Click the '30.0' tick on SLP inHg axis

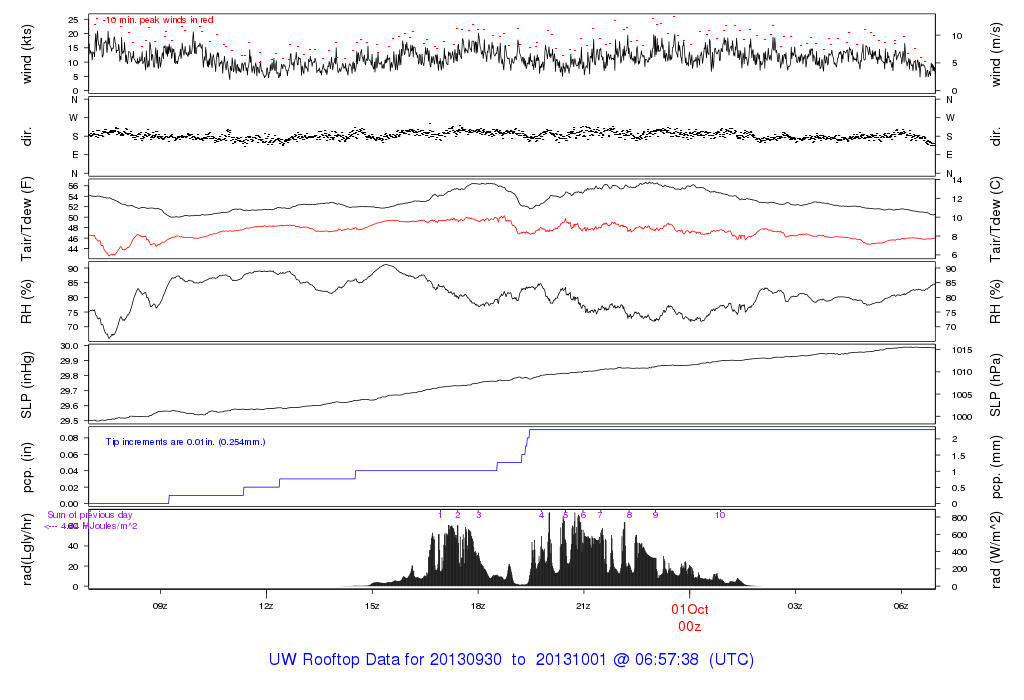pyautogui.click(x=71, y=346)
